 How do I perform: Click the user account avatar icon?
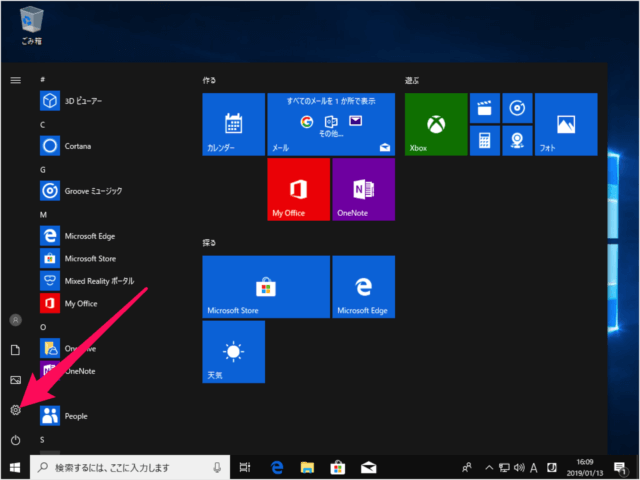[x=16, y=320]
